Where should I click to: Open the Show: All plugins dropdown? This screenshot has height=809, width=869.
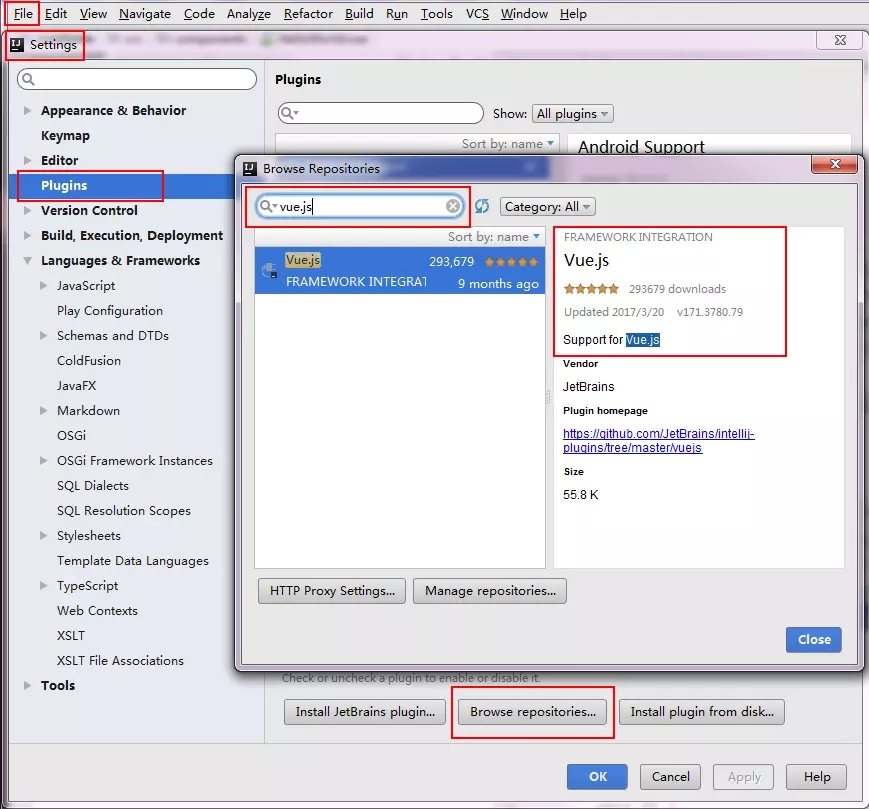572,114
